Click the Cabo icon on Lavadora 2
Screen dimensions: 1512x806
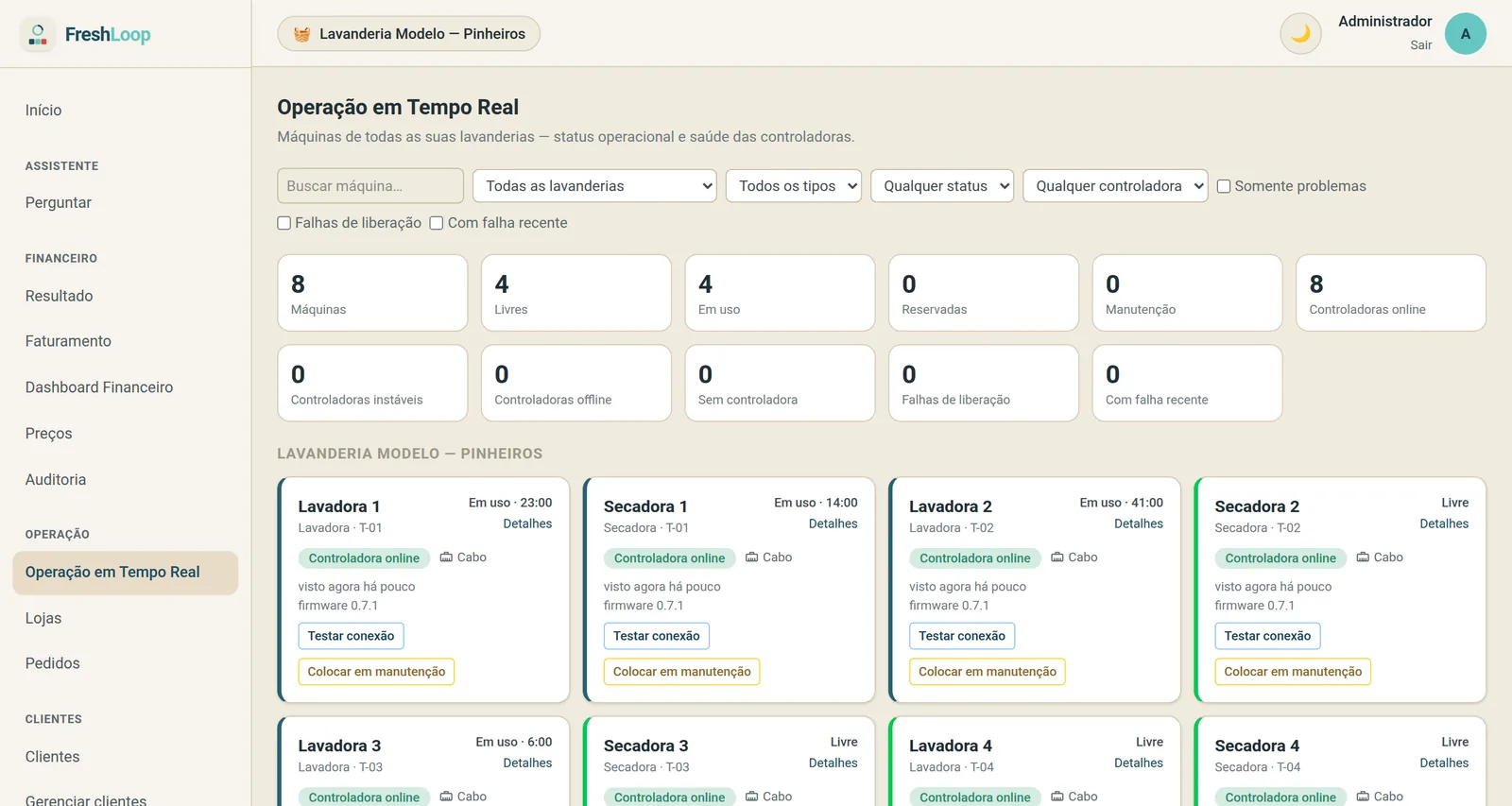(x=1057, y=557)
